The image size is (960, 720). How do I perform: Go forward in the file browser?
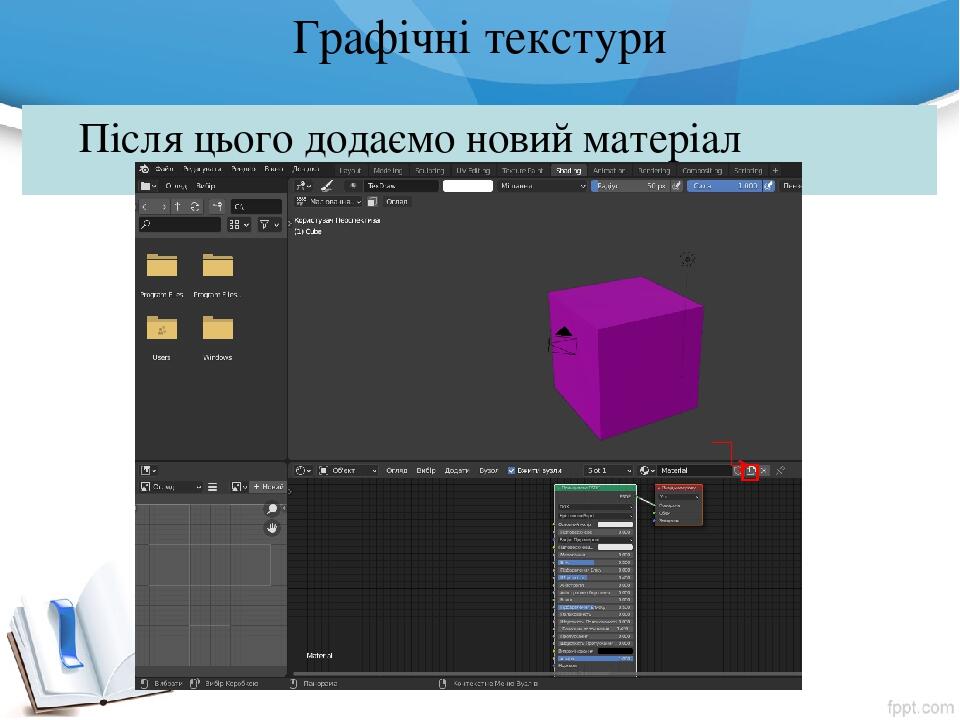pyautogui.click(x=163, y=207)
